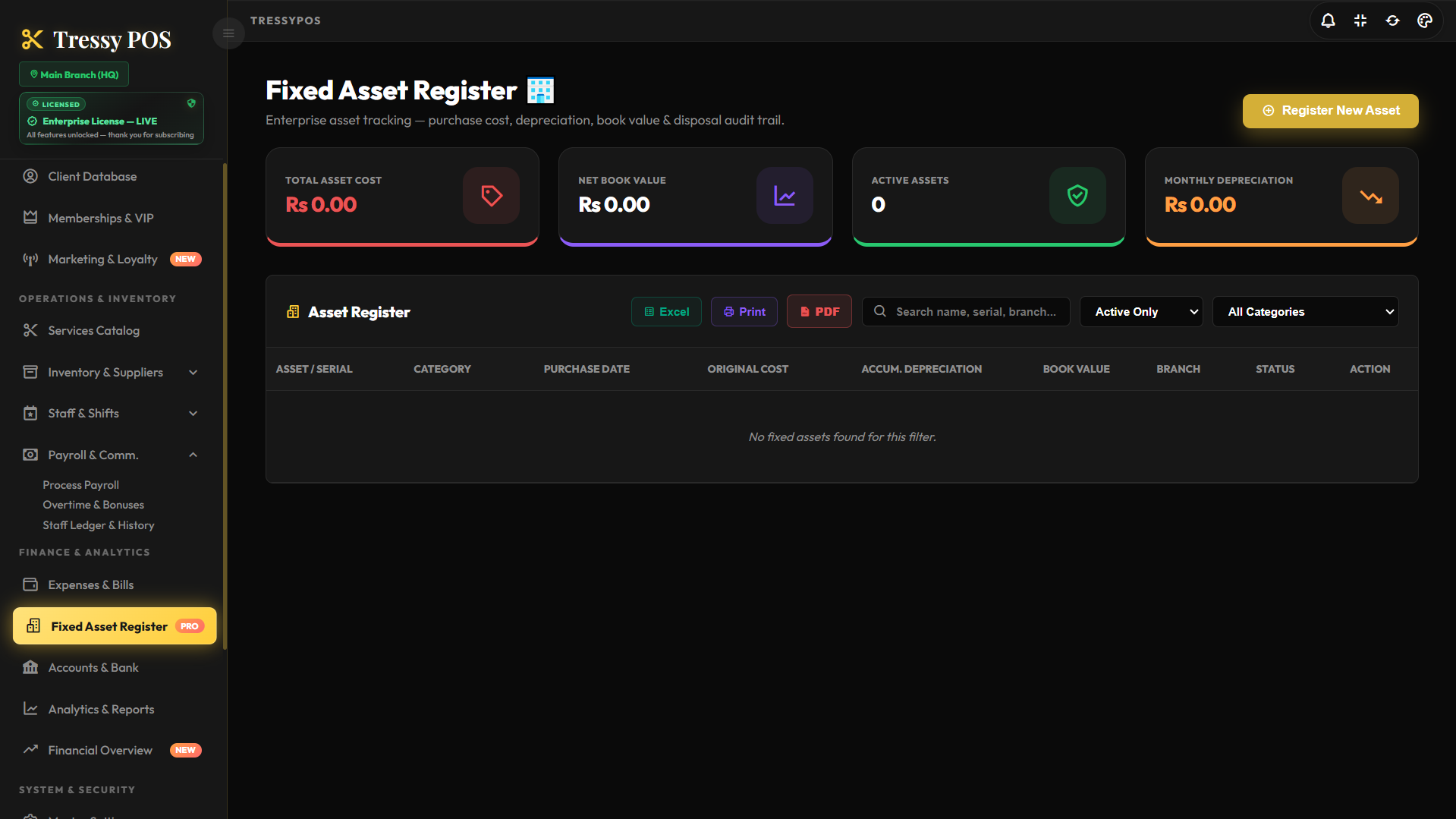The height and width of the screenshot is (819, 1456).
Task: Click the Asset Register panel building icon
Action: coord(293,312)
